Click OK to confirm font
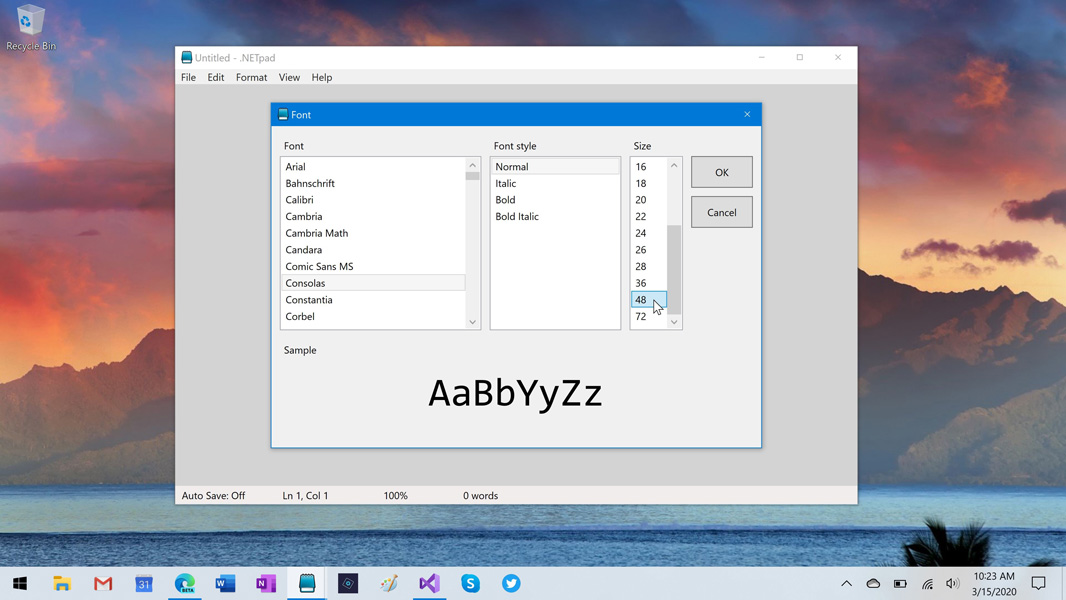This screenshot has height=600, width=1066. tap(721, 172)
